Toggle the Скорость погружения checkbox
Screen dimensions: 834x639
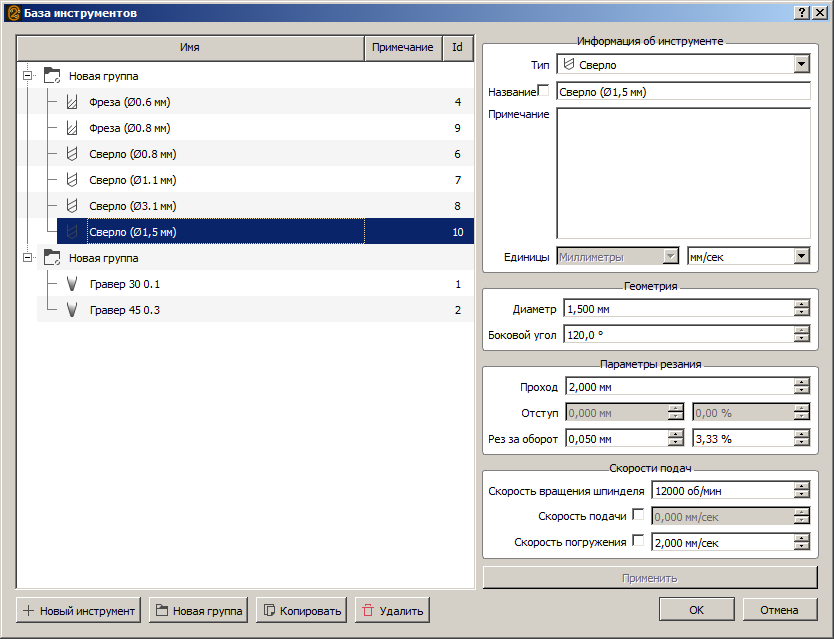pyautogui.click(x=639, y=541)
